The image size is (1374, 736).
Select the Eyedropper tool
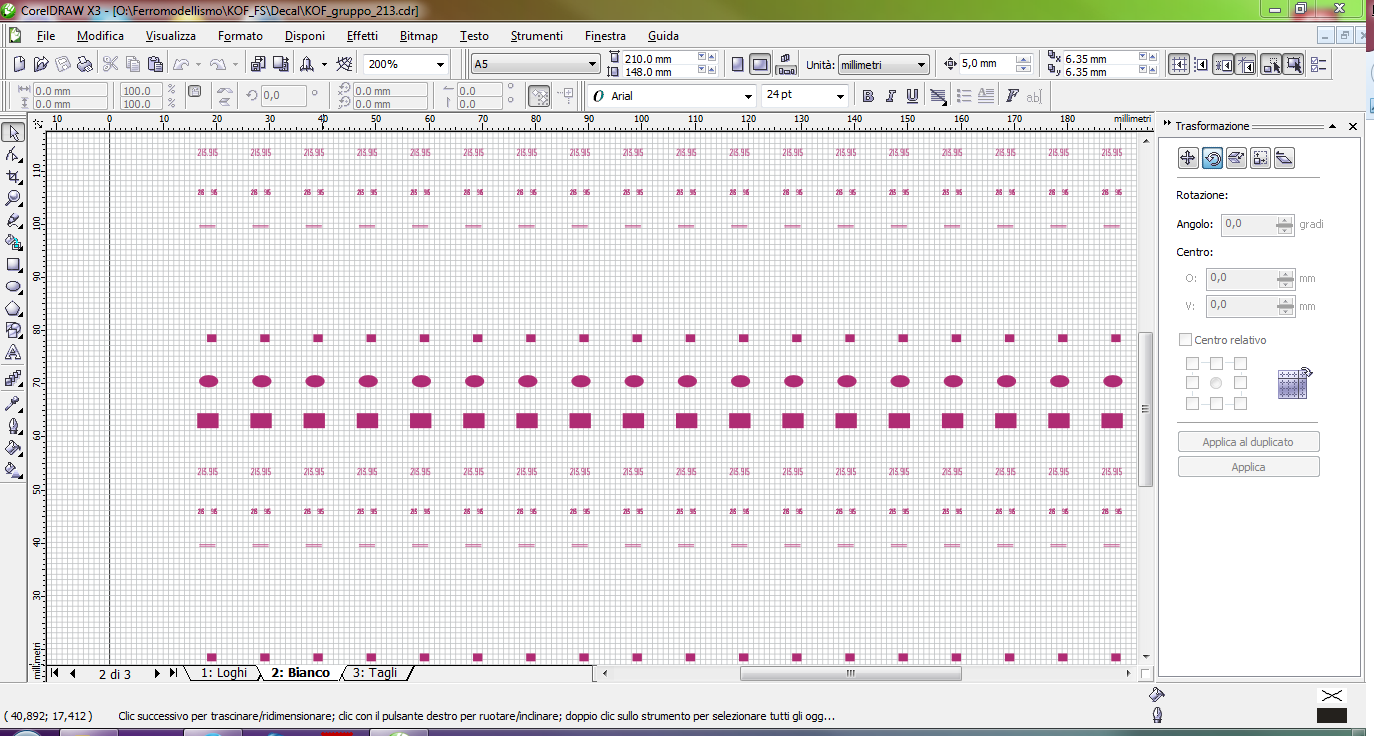13,404
